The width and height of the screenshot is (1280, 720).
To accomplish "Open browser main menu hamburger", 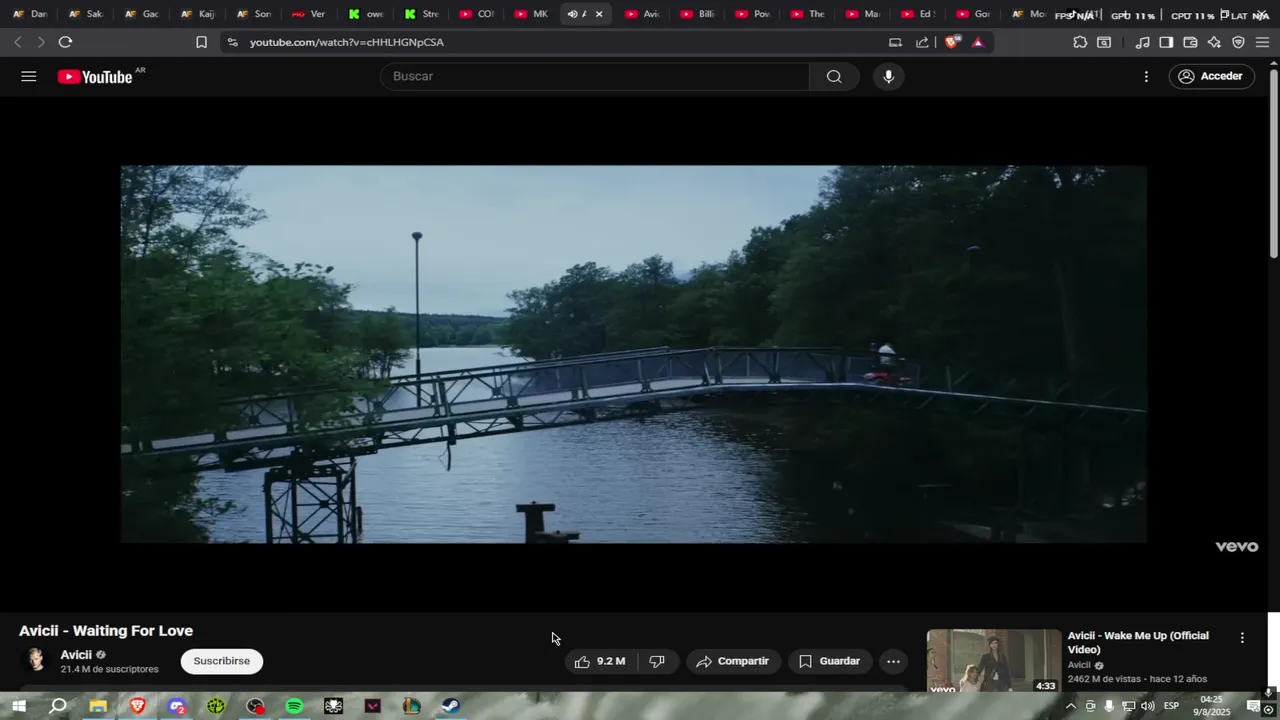I will tap(1262, 42).
